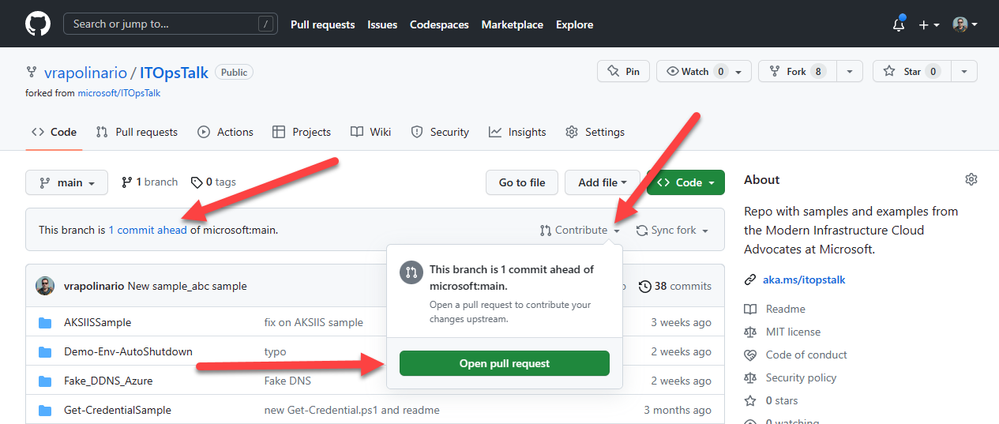Switch to the Code tab
This screenshot has height=424, width=999.
click(54, 132)
